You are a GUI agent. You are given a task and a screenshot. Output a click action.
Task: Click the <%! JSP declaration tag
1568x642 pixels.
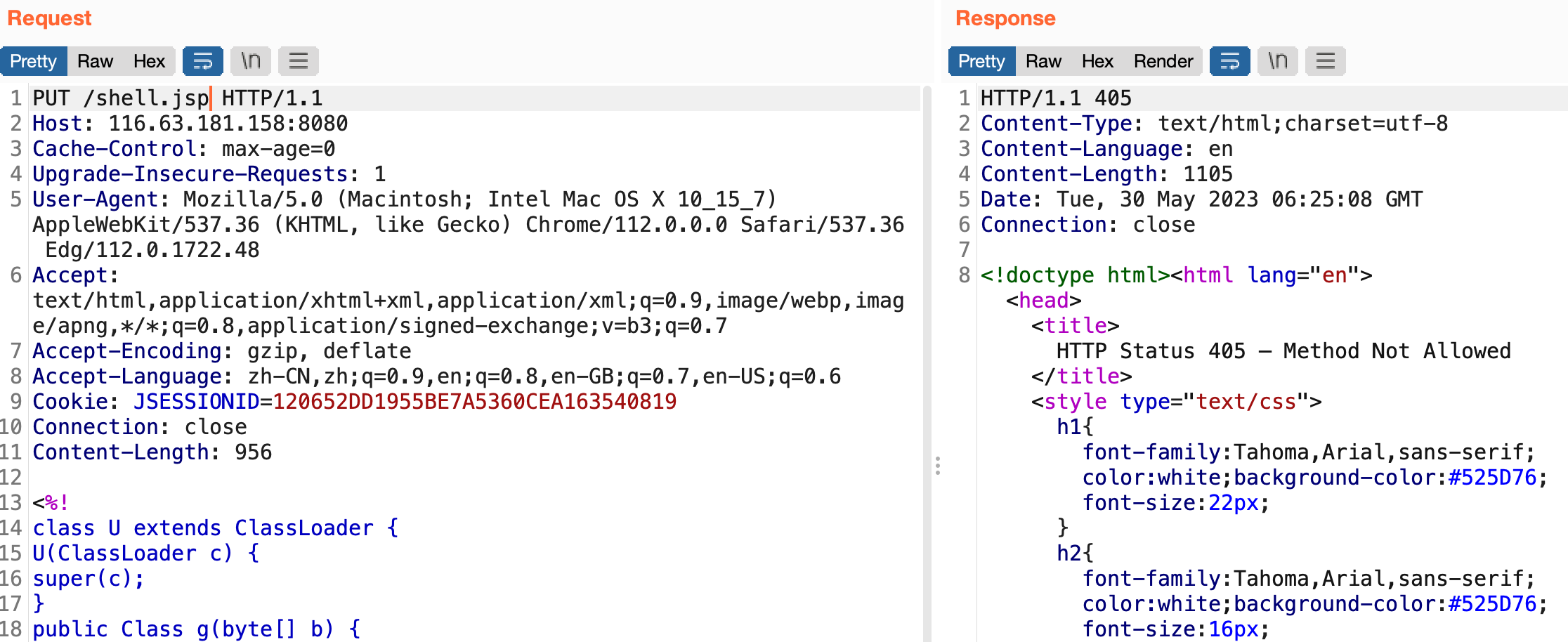tap(51, 503)
